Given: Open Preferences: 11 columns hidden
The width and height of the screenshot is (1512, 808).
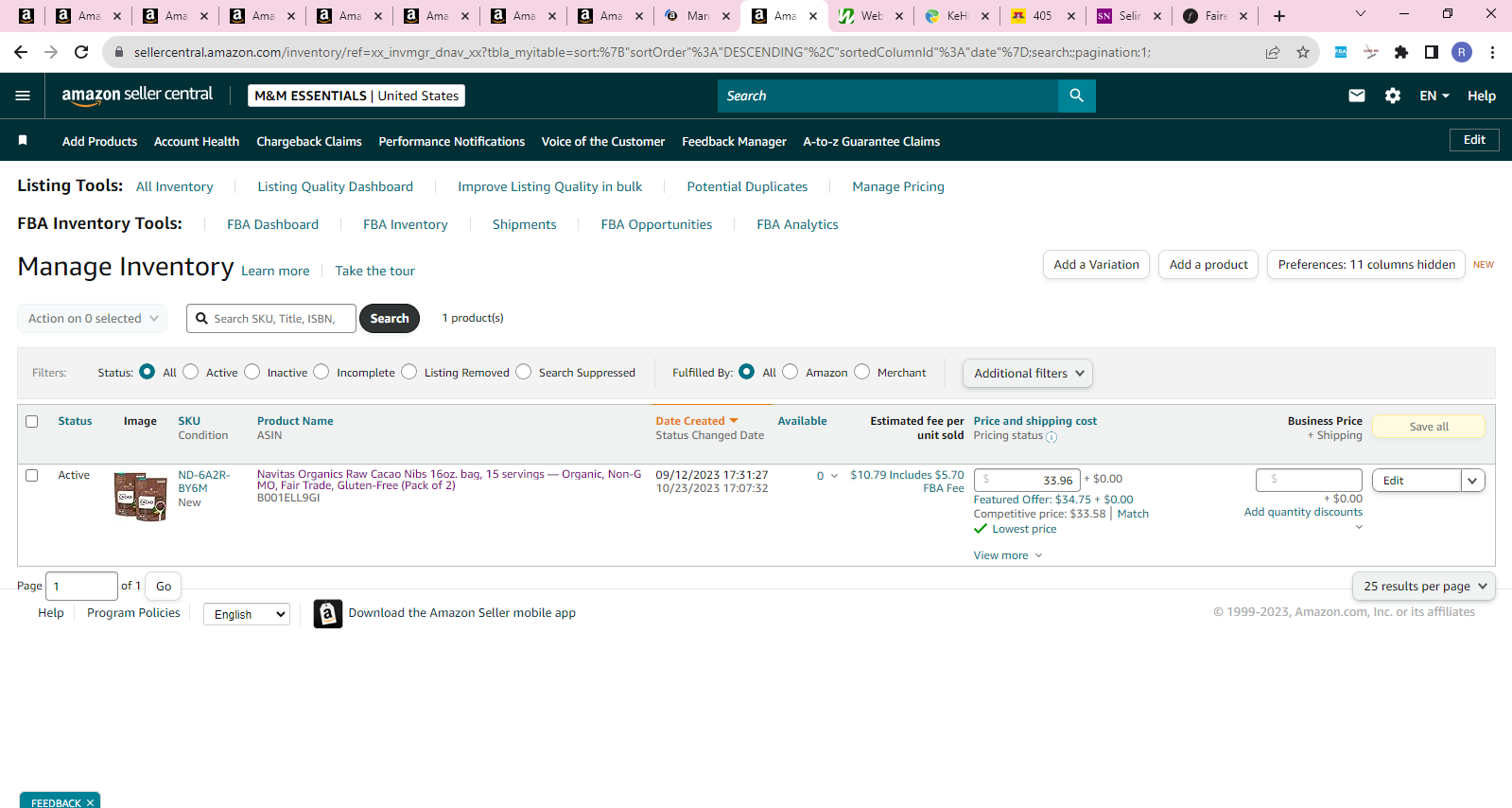Looking at the screenshot, I should (x=1366, y=265).
